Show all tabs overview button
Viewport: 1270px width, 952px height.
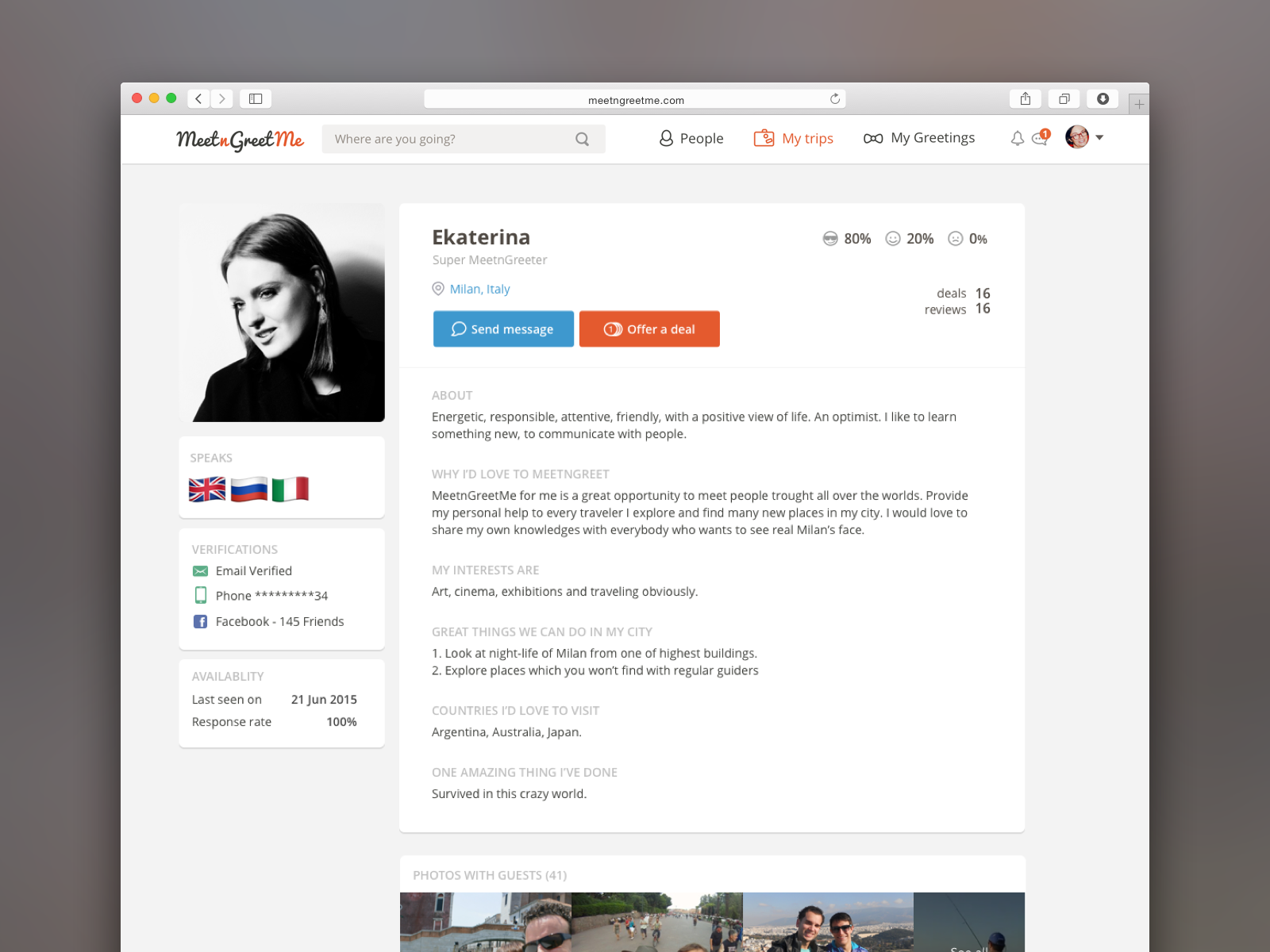(1064, 98)
